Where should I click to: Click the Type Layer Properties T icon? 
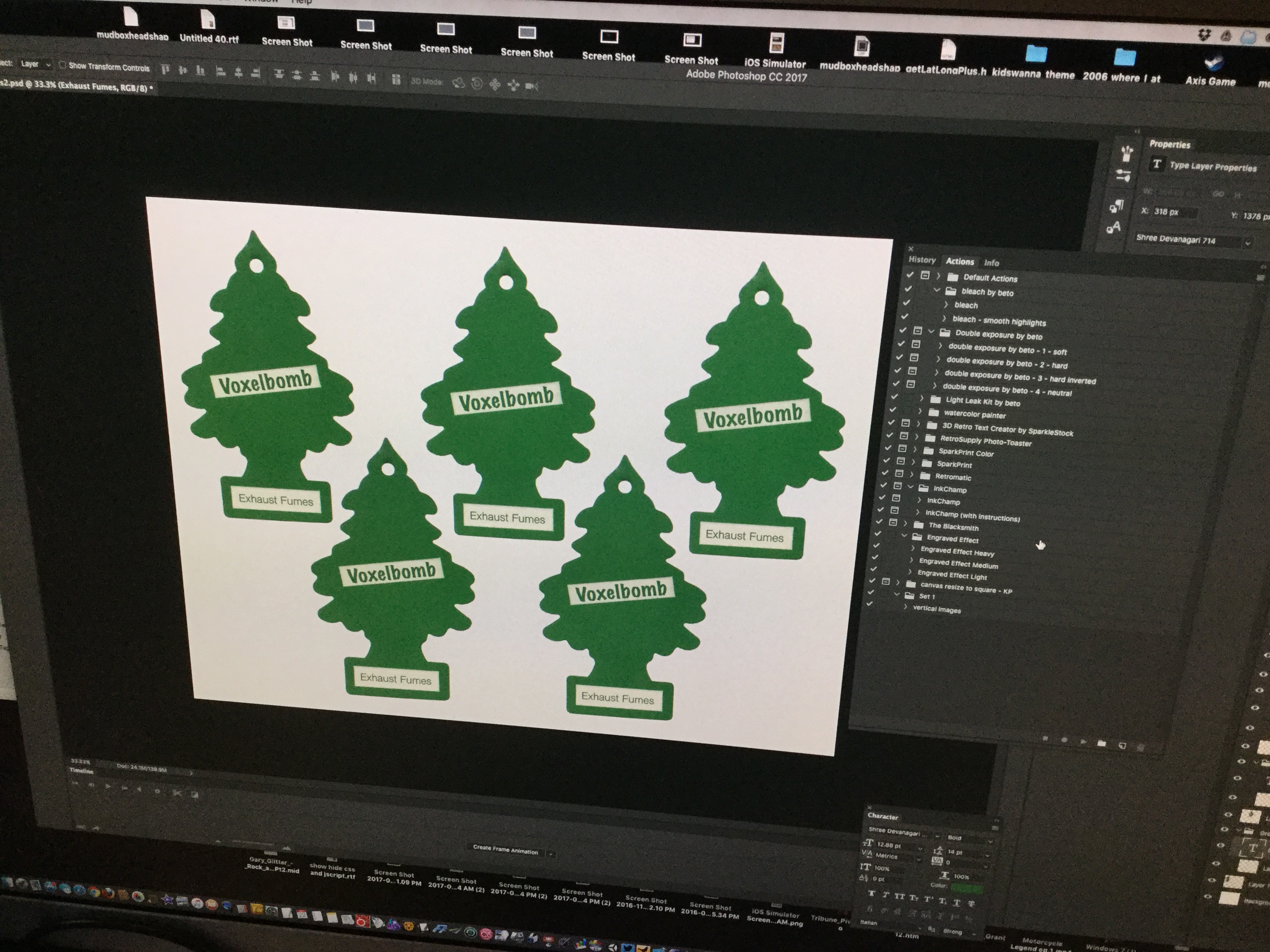pyautogui.click(x=1157, y=164)
